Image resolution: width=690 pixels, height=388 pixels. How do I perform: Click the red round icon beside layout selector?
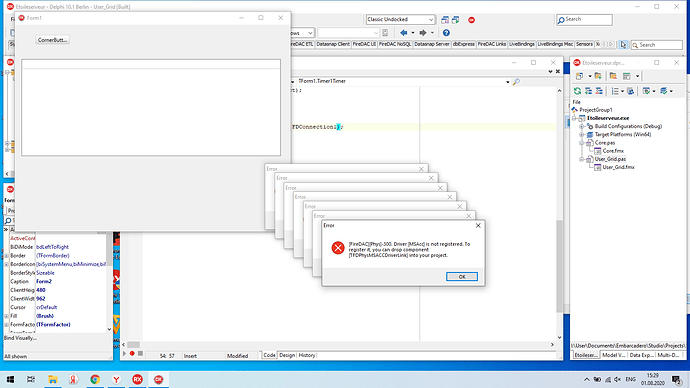tap(471, 20)
